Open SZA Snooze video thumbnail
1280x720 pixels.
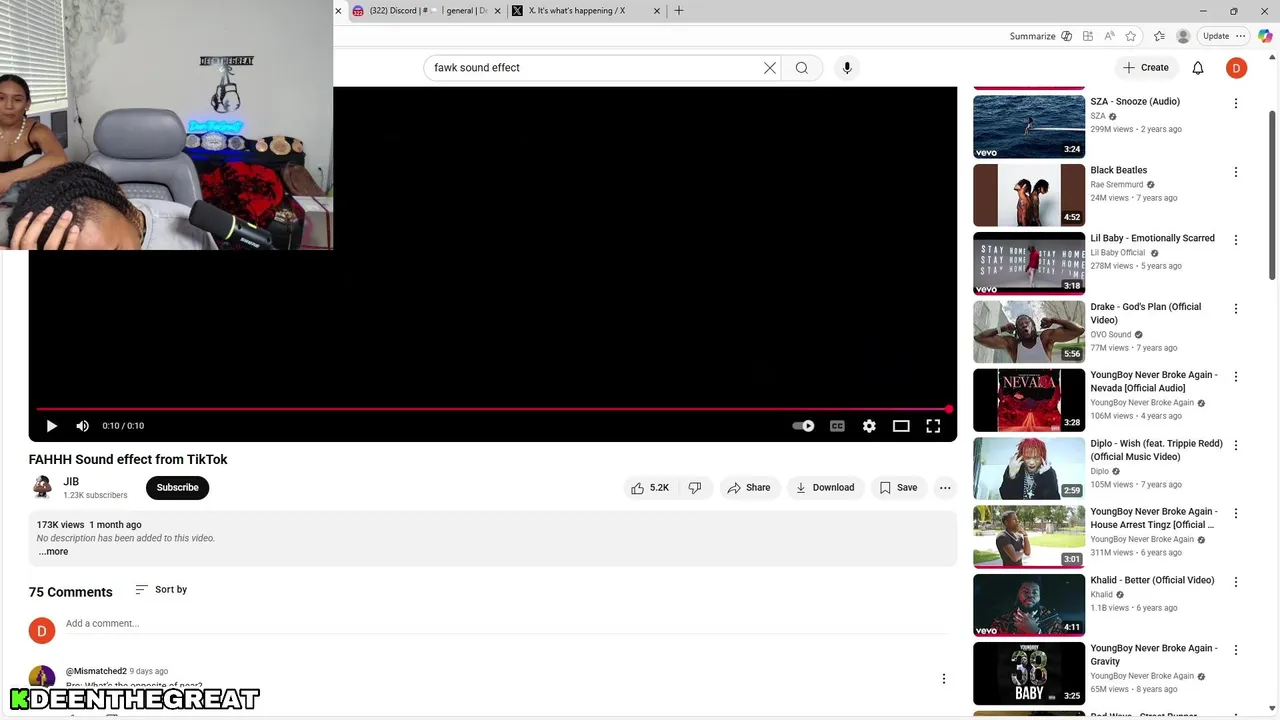click(x=1029, y=126)
